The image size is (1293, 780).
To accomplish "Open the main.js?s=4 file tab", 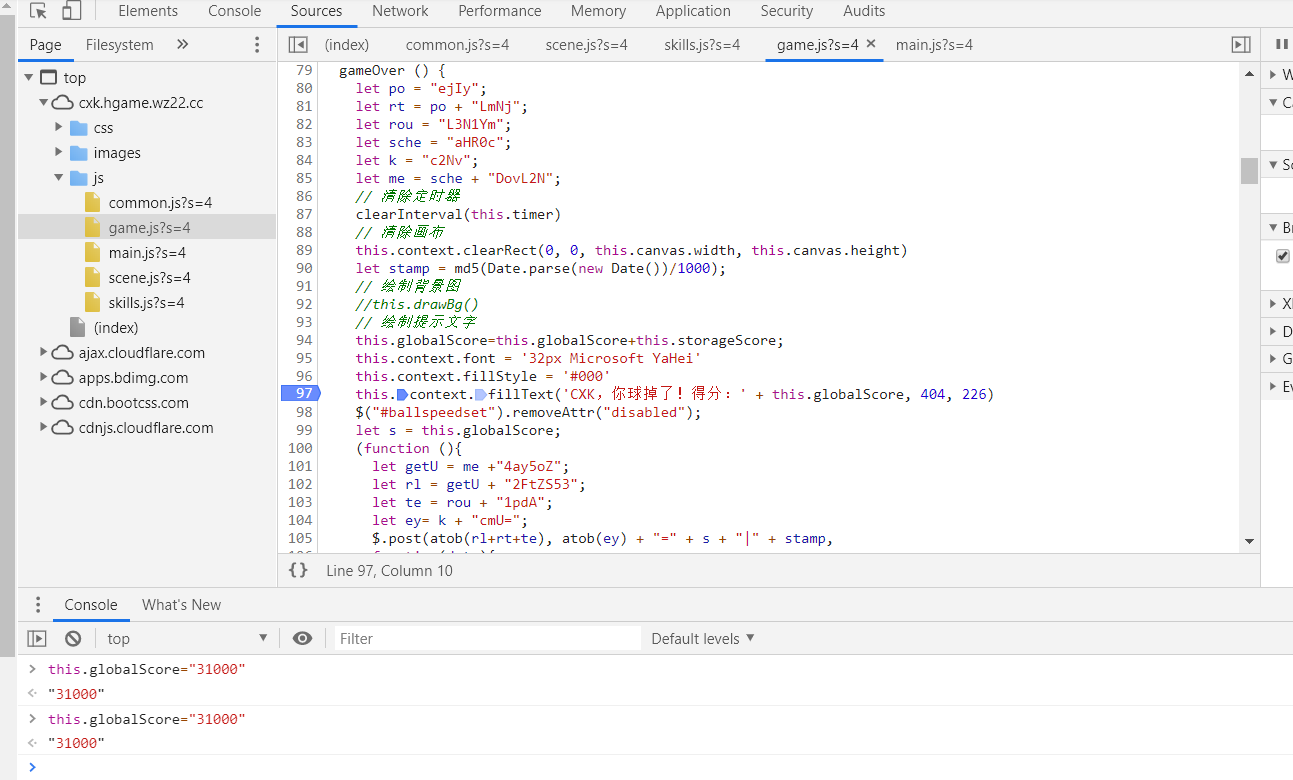I will (x=934, y=45).
